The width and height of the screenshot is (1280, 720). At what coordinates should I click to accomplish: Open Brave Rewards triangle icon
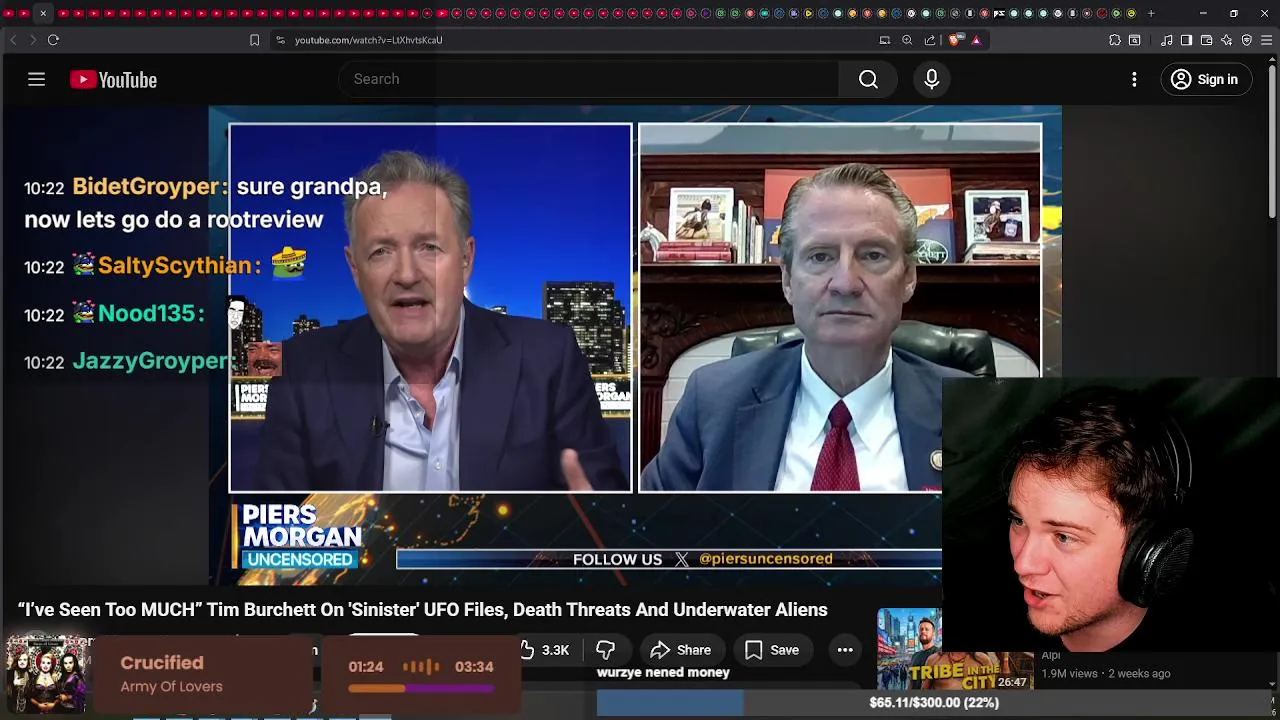pos(976,40)
